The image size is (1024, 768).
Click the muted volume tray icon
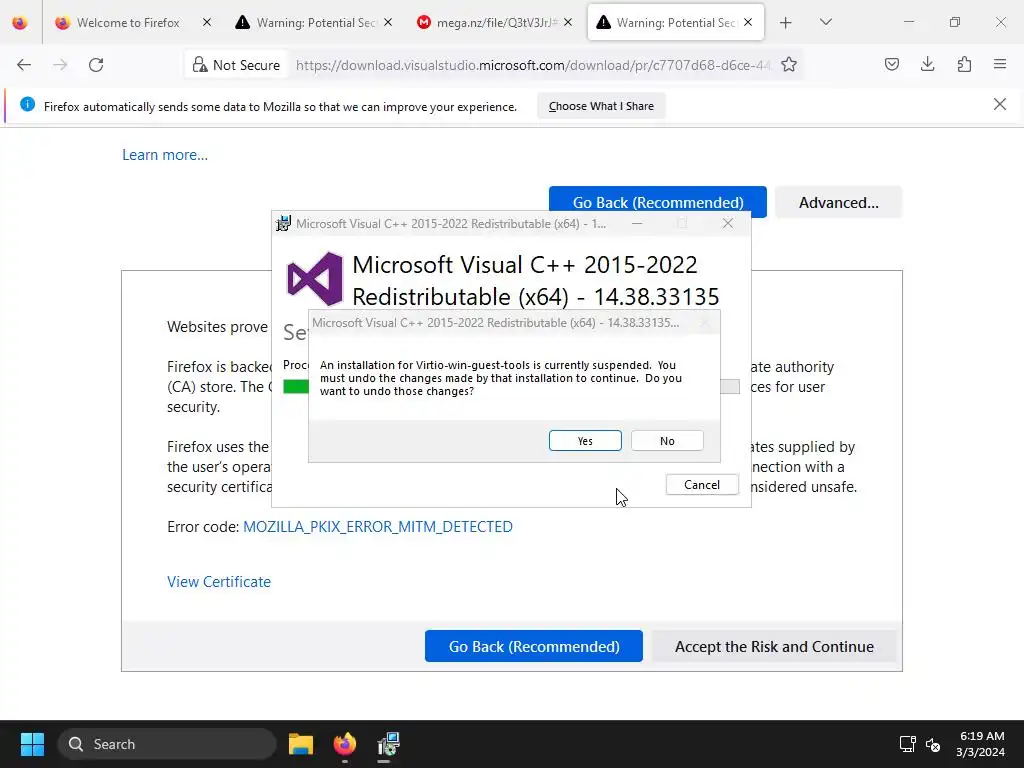tap(933, 744)
